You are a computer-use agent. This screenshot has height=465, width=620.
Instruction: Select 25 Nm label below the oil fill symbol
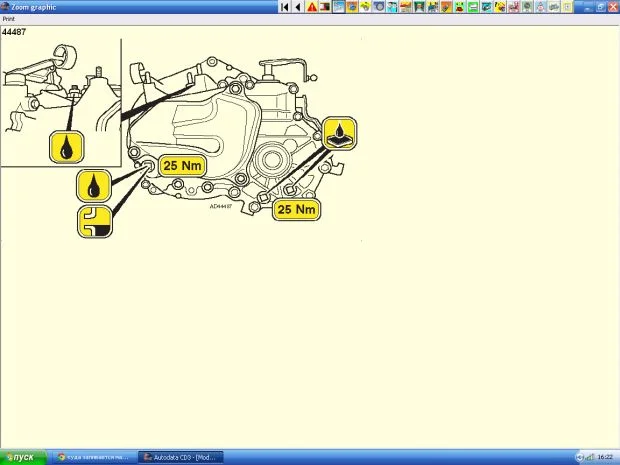click(x=297, y=210)
